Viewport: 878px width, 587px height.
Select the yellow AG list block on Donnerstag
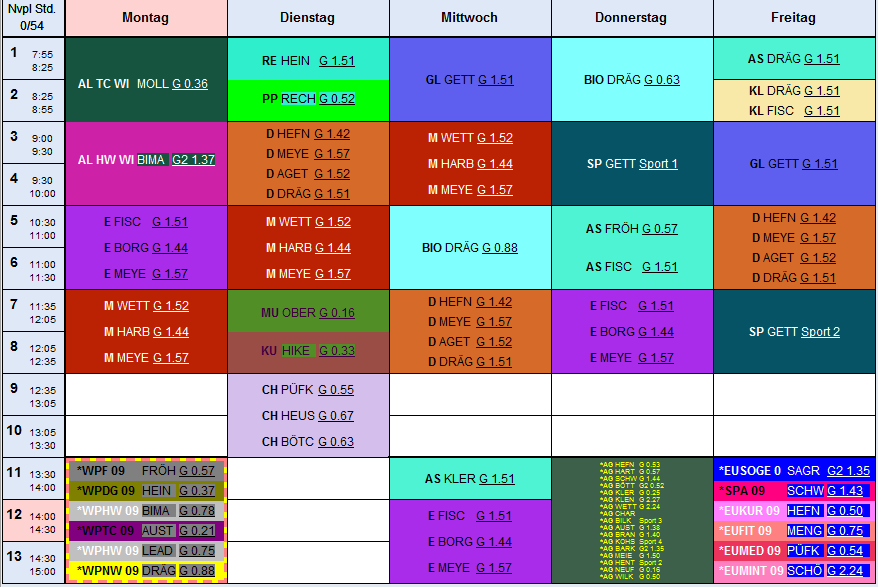coord(631,520)
